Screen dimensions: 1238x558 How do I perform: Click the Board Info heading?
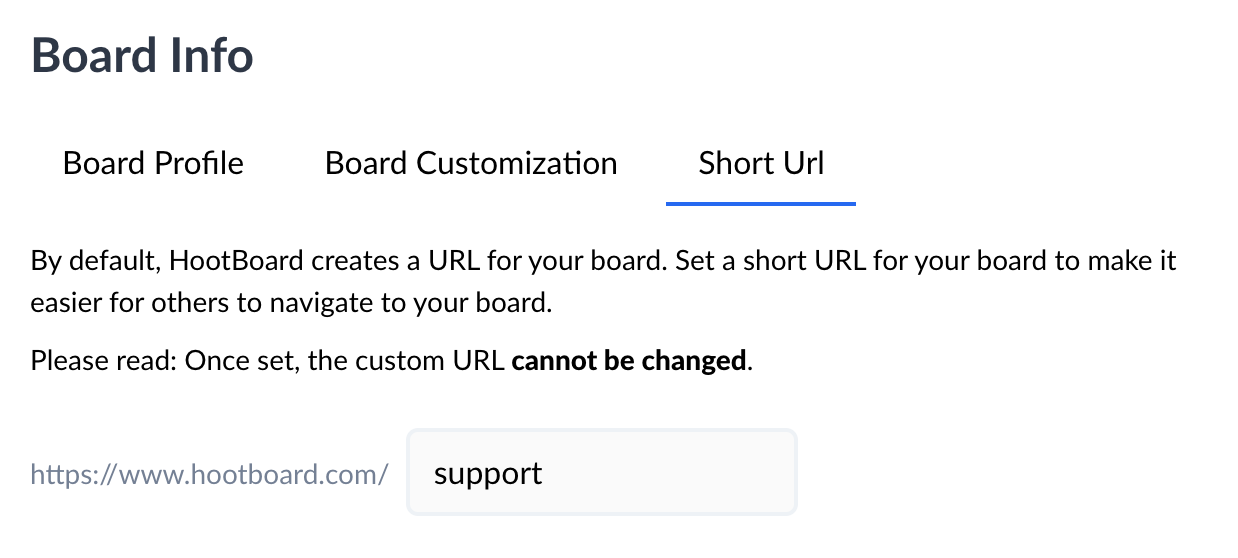coord(142,56)
